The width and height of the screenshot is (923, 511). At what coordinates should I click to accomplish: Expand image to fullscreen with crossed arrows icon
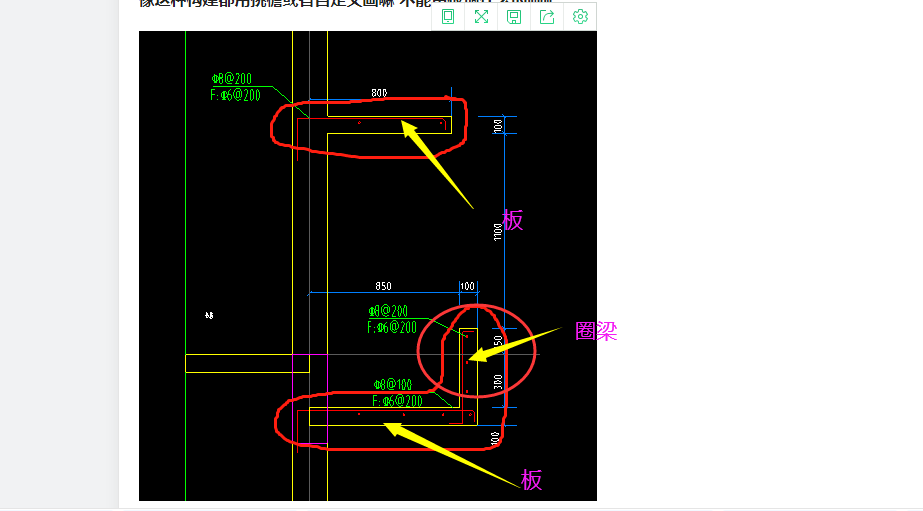(x=481, y=16)
